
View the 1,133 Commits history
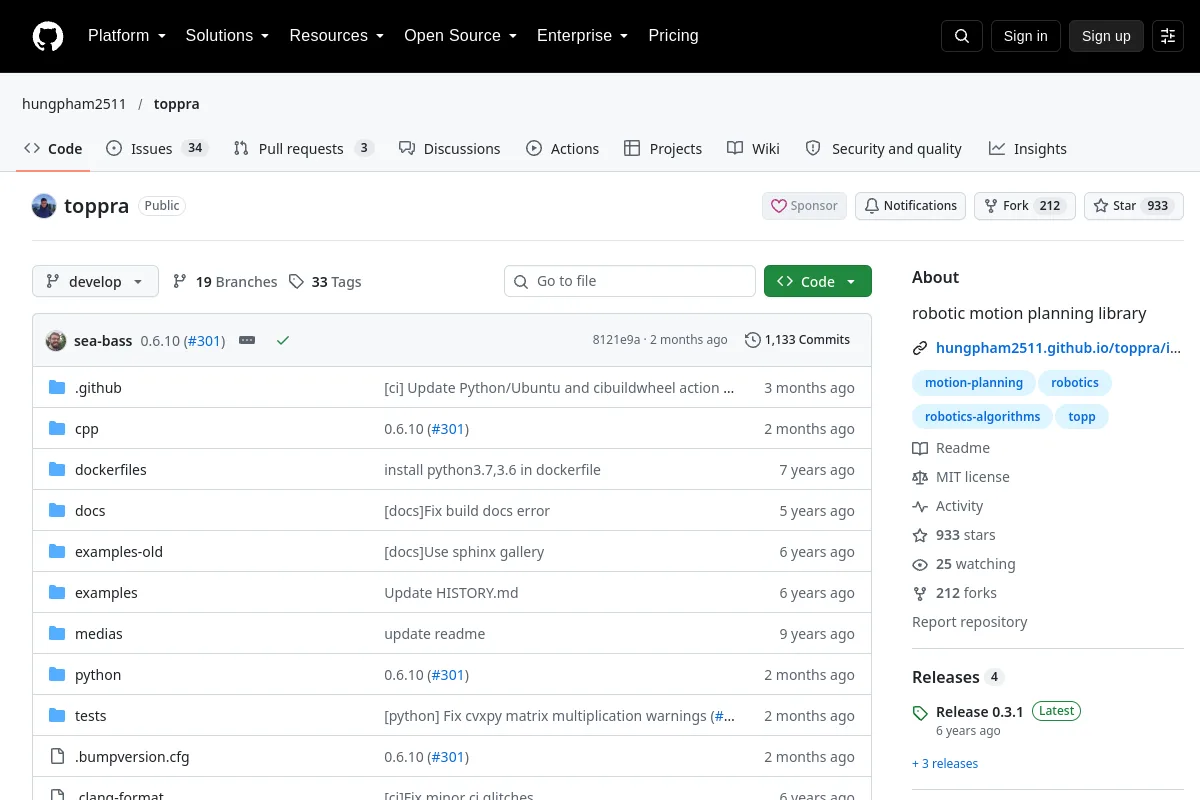(x=797, y=340)
